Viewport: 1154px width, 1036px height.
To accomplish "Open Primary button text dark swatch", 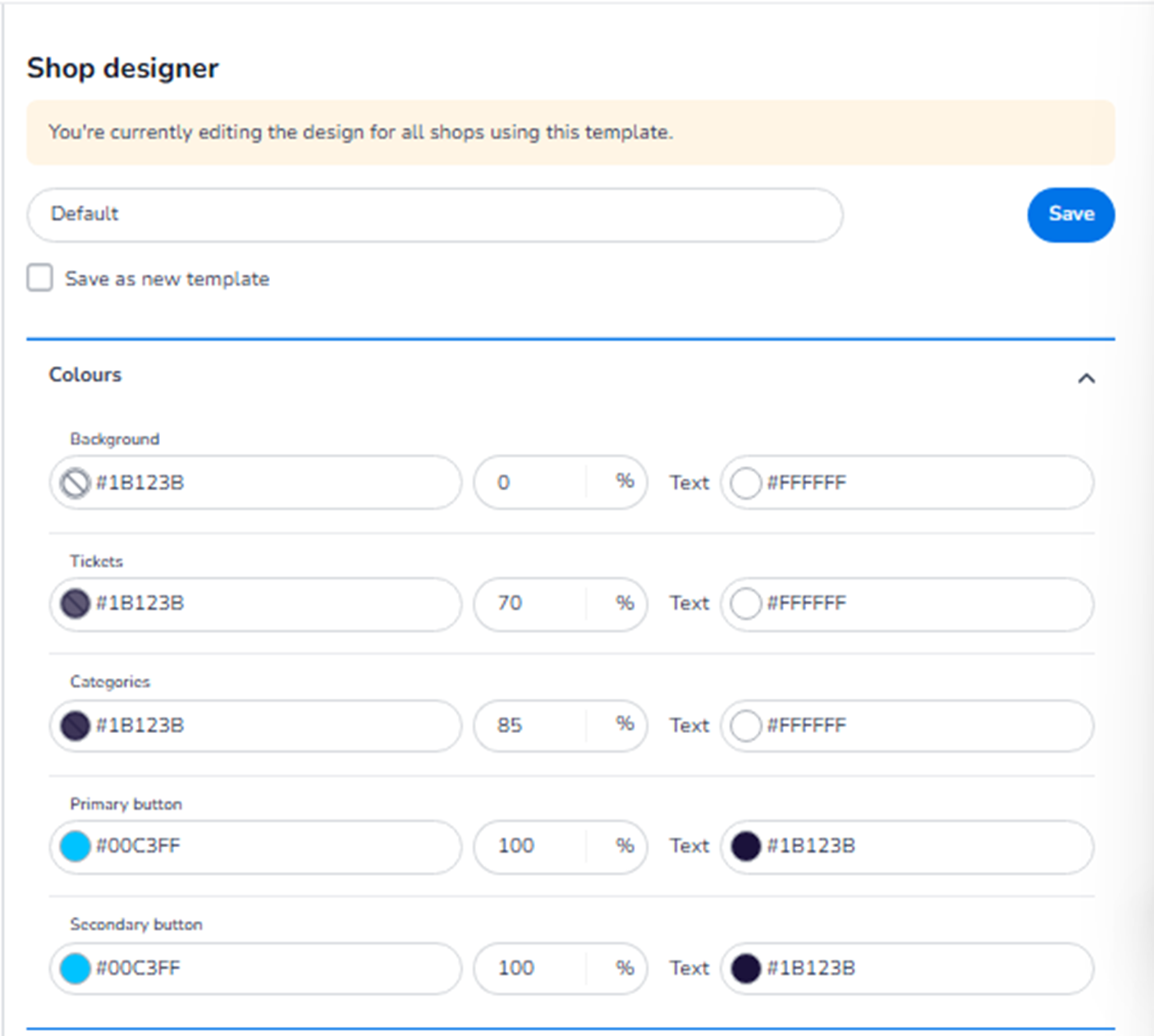I will coord(745,846).
